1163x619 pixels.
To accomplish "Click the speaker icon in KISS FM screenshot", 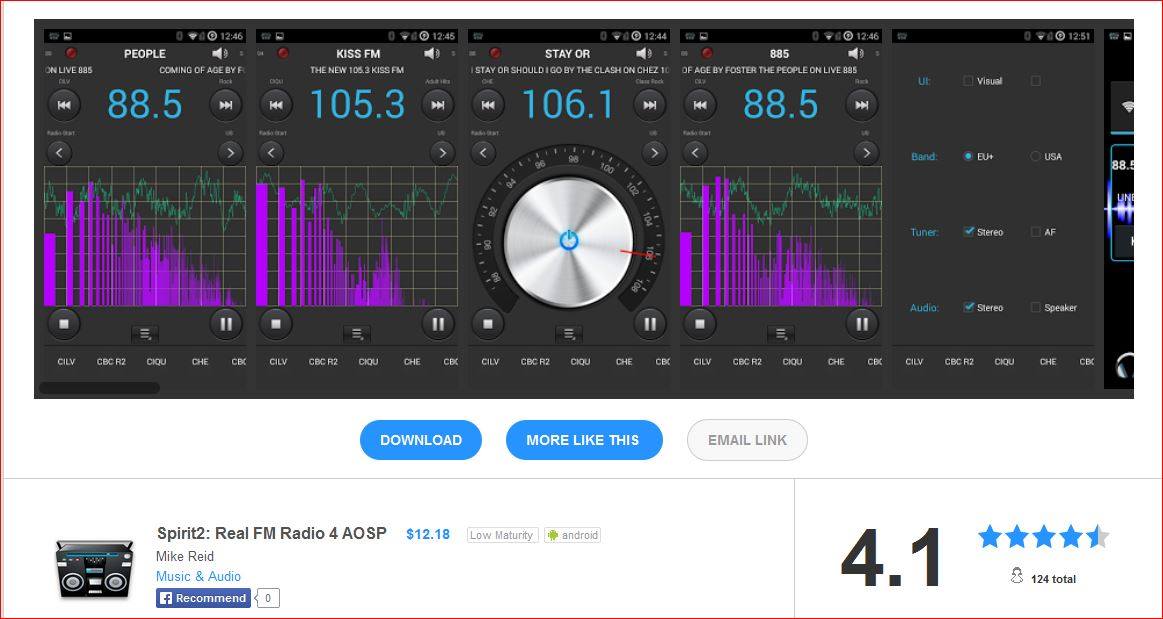I will (x=432, y=53).
